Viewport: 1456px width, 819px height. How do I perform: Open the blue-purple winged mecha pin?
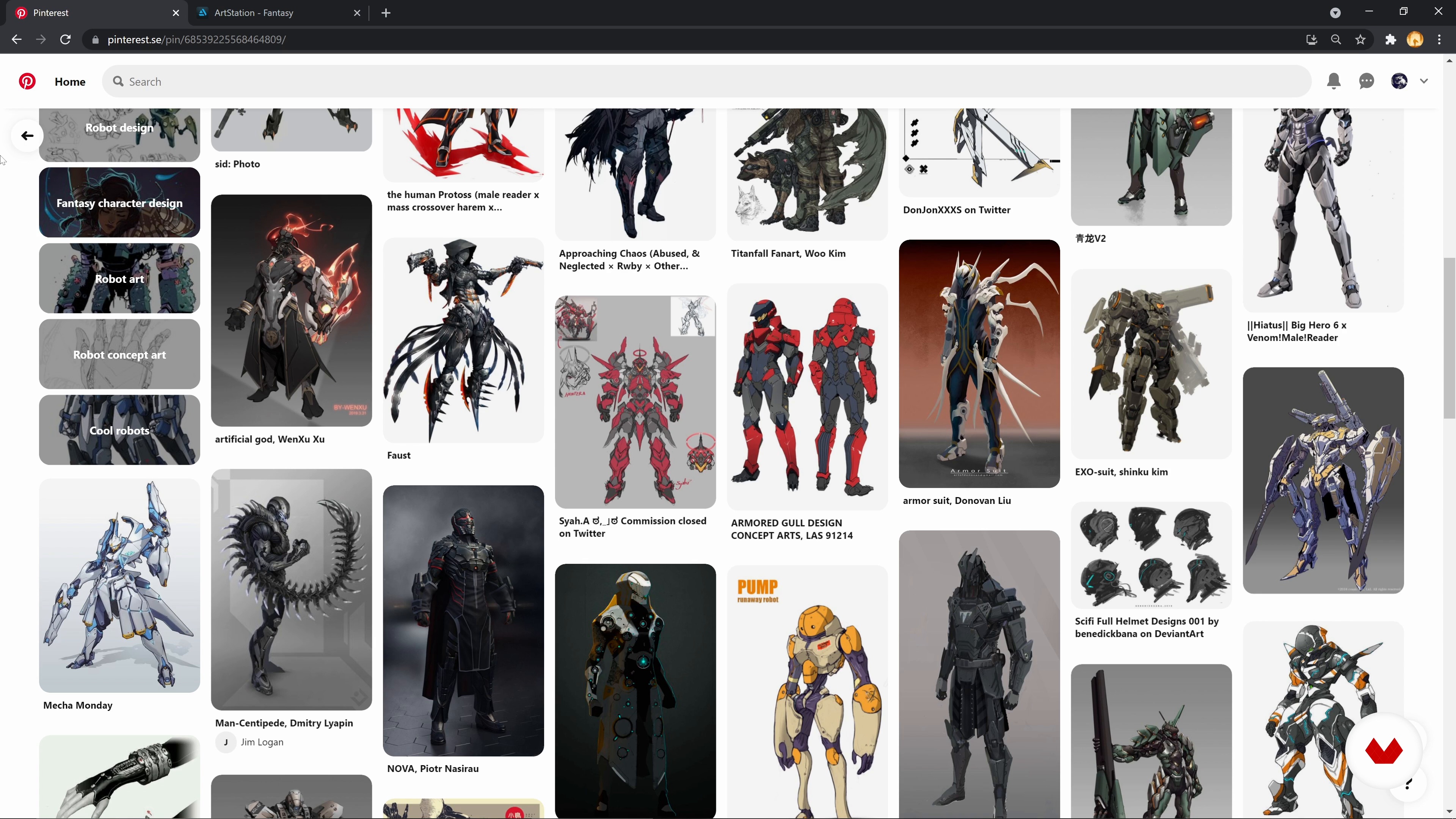click(1323, 480)
